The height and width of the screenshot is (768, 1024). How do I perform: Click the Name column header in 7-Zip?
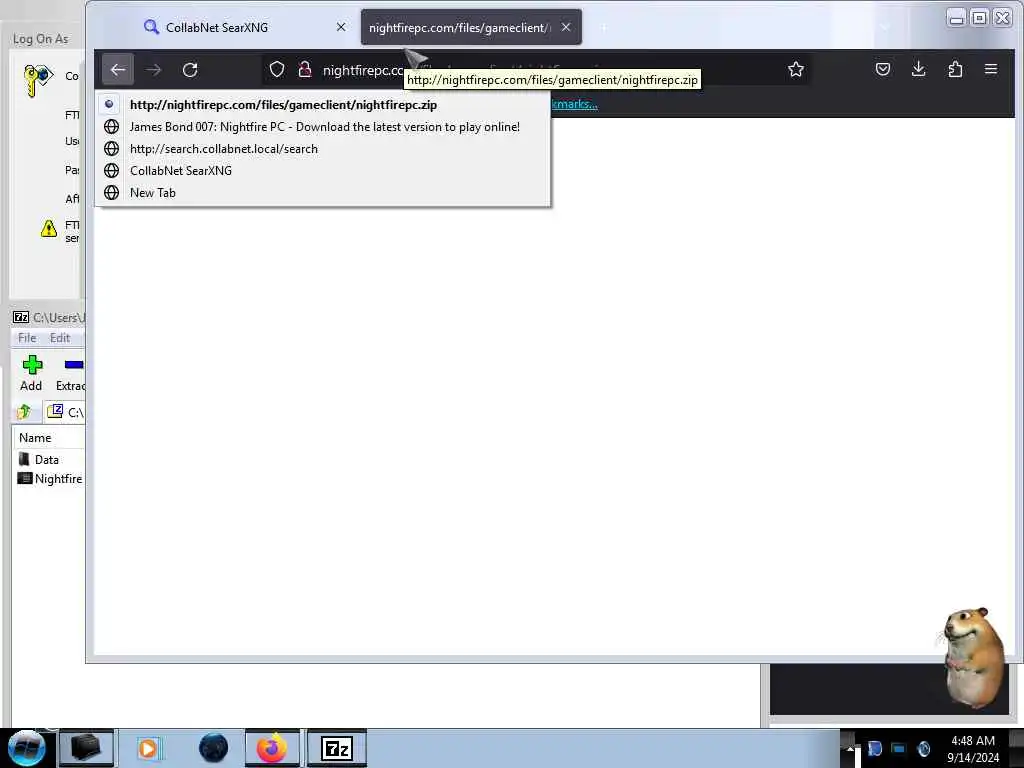(x=48, y=438)
